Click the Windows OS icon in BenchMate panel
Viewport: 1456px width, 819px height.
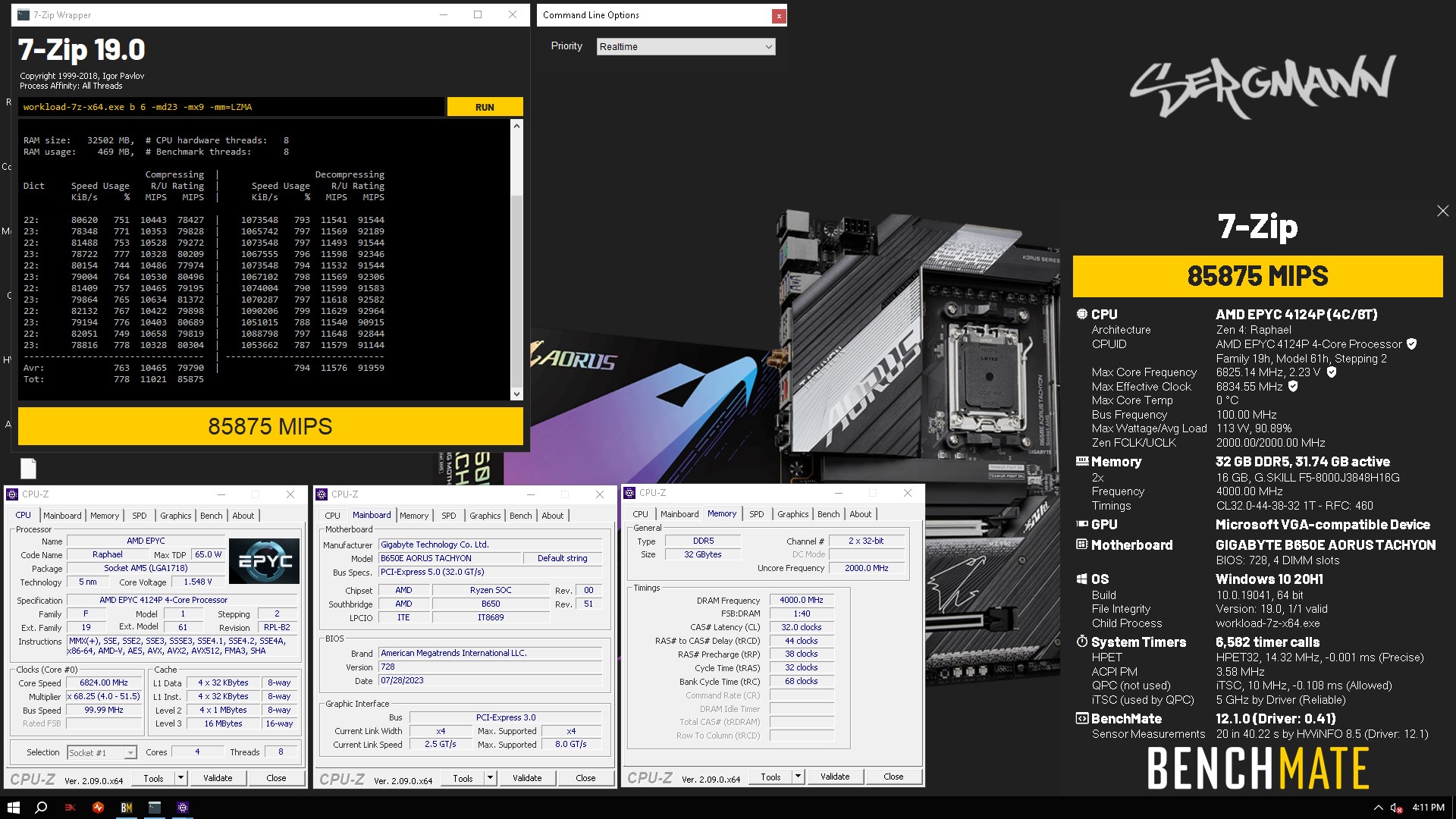[x=1082, y=579]
